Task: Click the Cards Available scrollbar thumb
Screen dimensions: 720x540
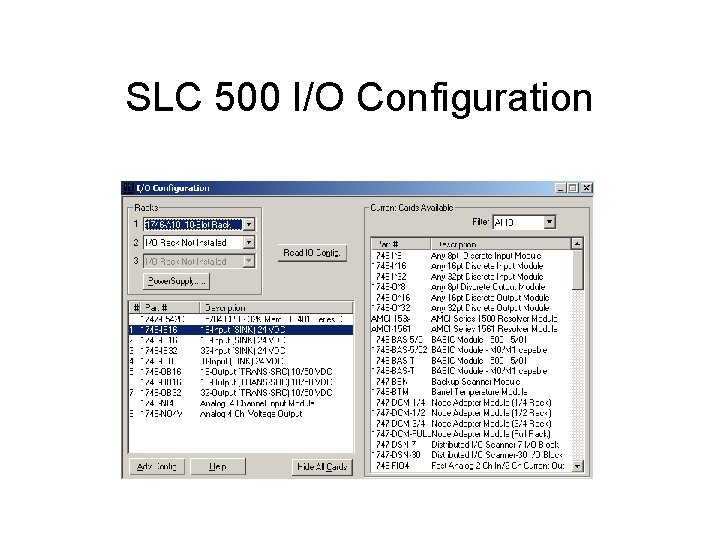Action: point(577,269)
